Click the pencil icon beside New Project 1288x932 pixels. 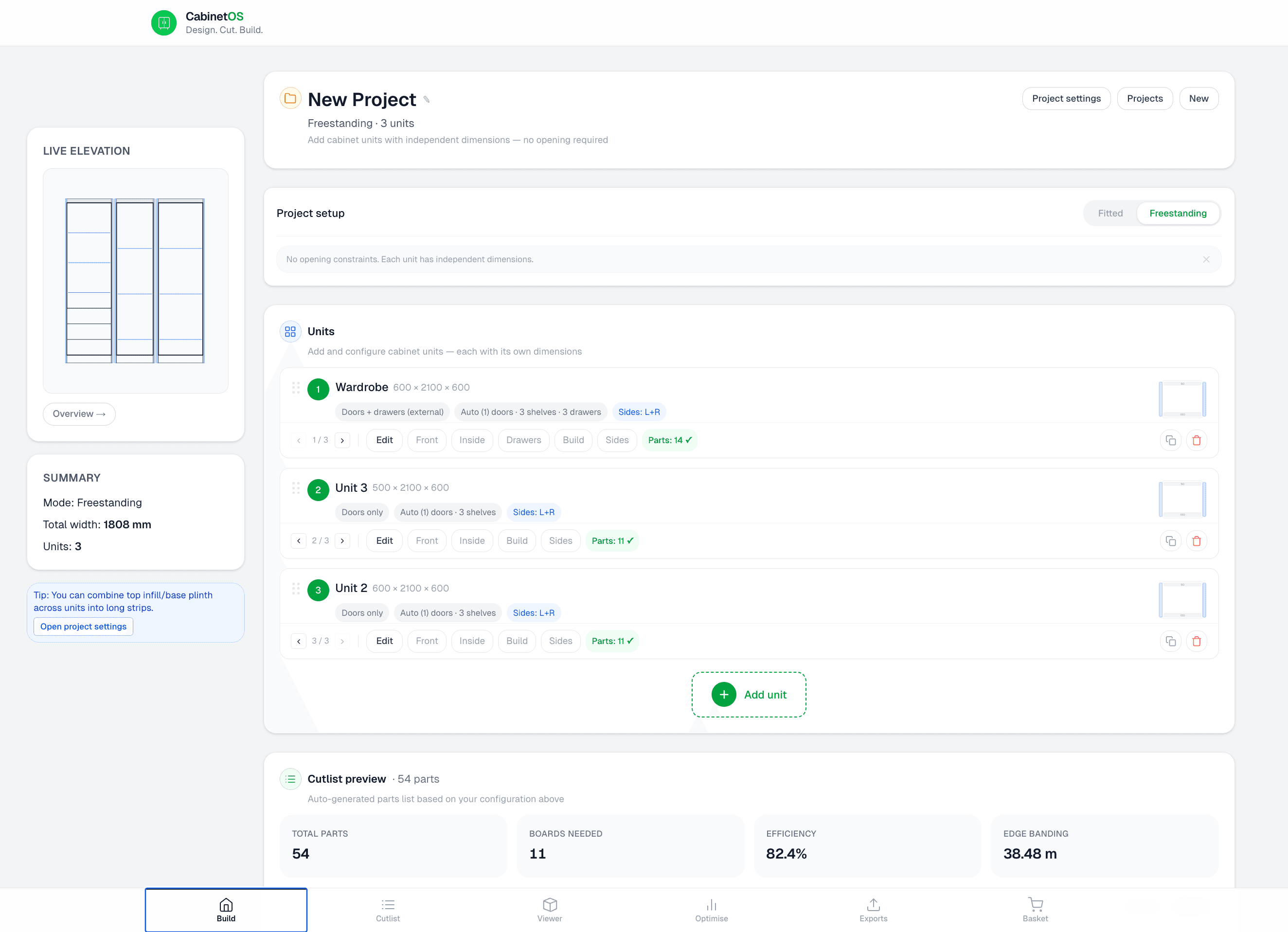click(427, 100)
